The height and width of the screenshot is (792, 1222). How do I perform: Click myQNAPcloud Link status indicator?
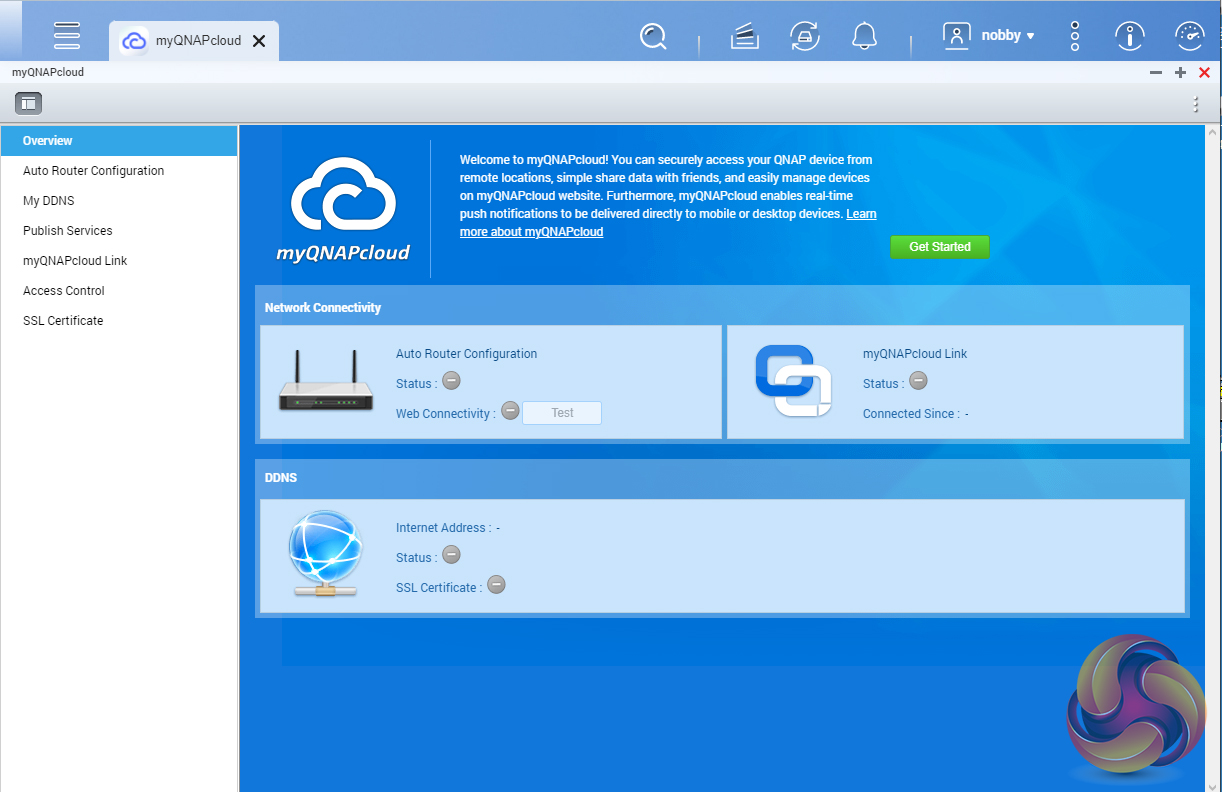(x=918, y=381)
